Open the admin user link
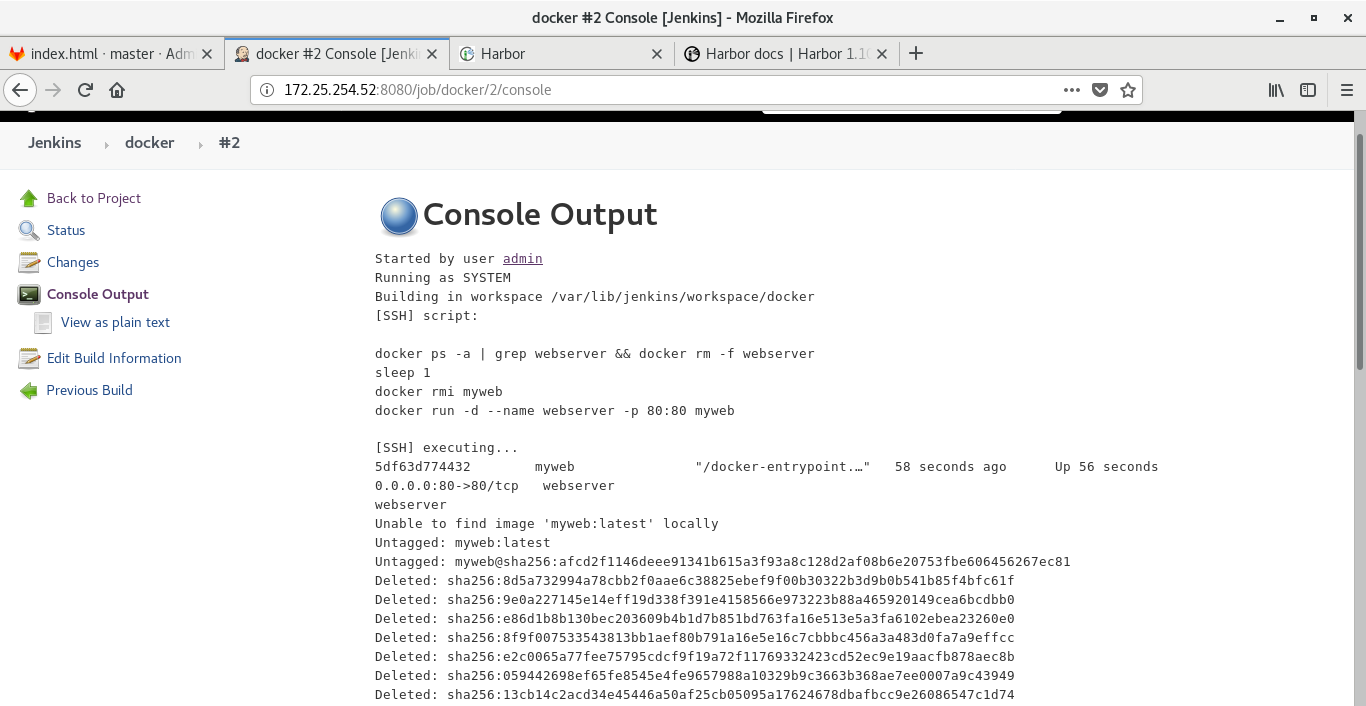This screenshot has height=706, width=1366. coord(523,258)
